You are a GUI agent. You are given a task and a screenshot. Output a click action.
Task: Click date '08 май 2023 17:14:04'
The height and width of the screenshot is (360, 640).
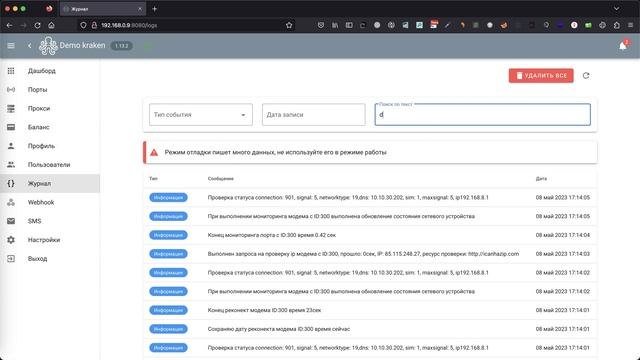562,235
